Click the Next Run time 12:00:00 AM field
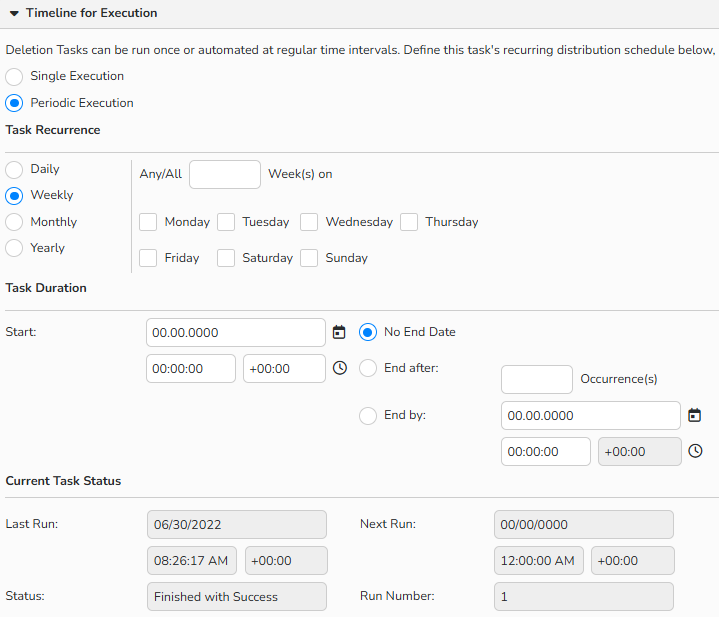The width and height of the screenshot is (719, 617). pyautogui.click(x=539, y=561)
